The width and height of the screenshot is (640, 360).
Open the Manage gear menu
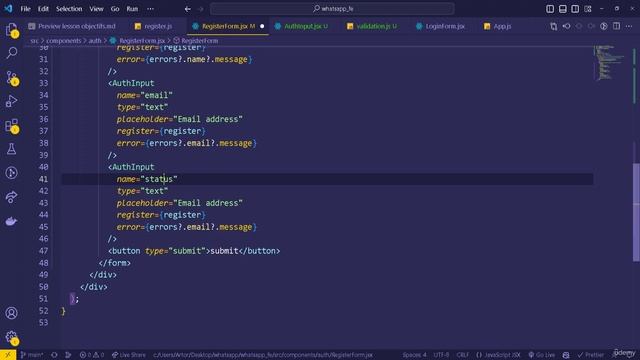tap(11, 337)
